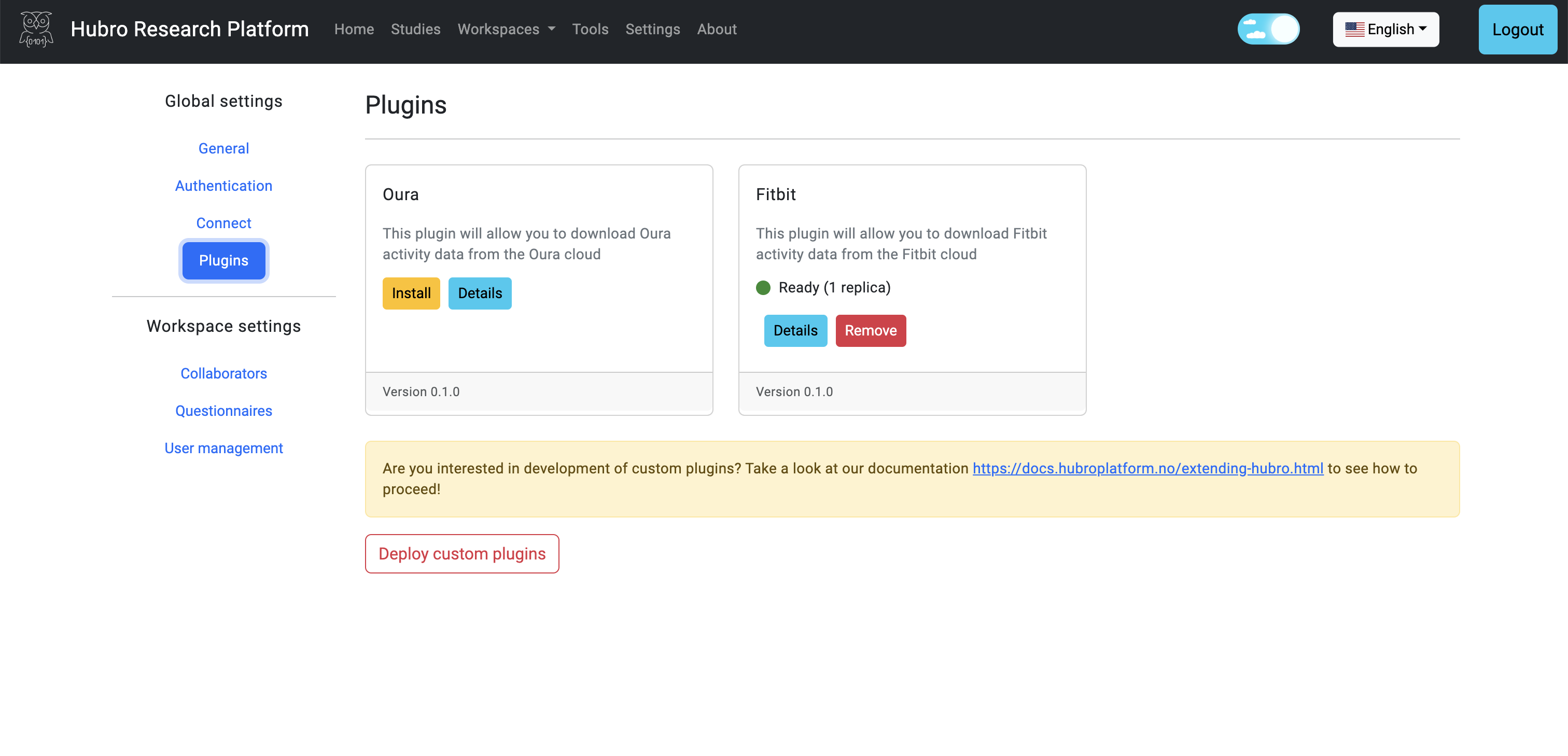Navigate to User management settings

click(x=223, y=447)
